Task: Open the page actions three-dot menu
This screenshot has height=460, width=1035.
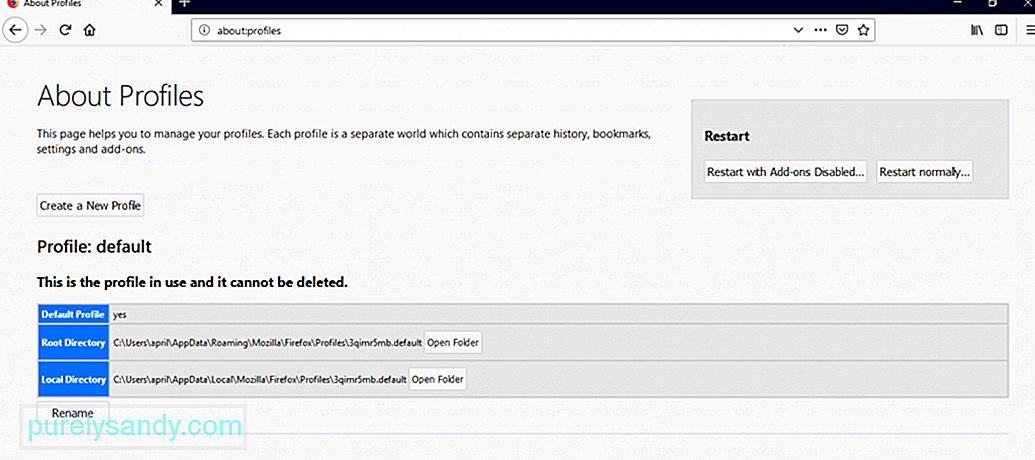Action: click(820, 30)
